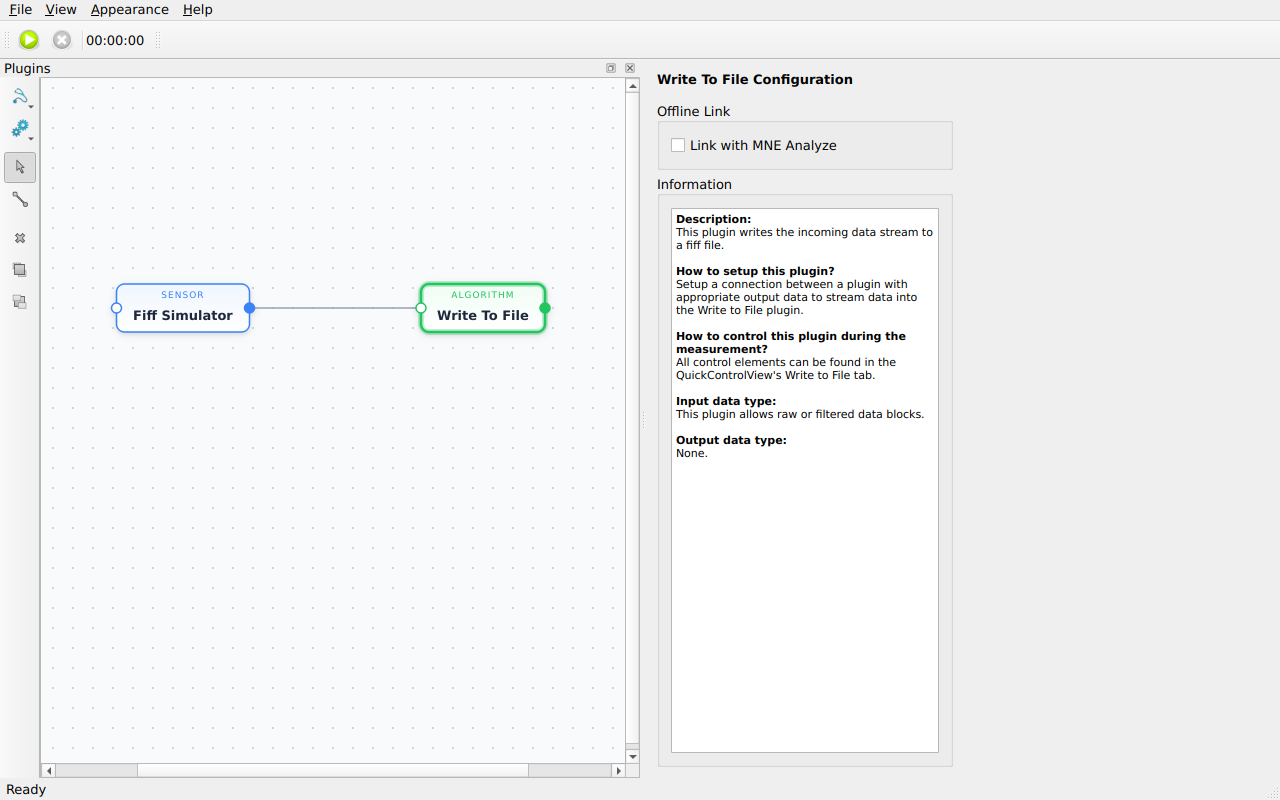
Task: Click the "Information" group label
Action: [x=694, y=185]
